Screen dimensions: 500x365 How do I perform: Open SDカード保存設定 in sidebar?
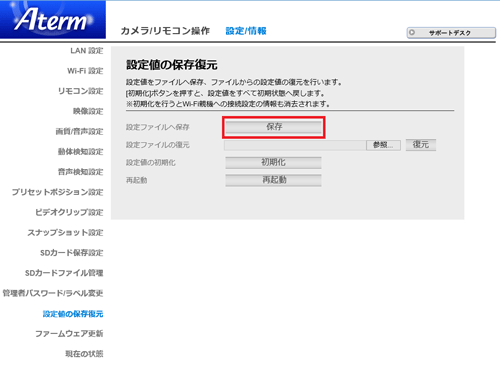[x=72, y=253]
